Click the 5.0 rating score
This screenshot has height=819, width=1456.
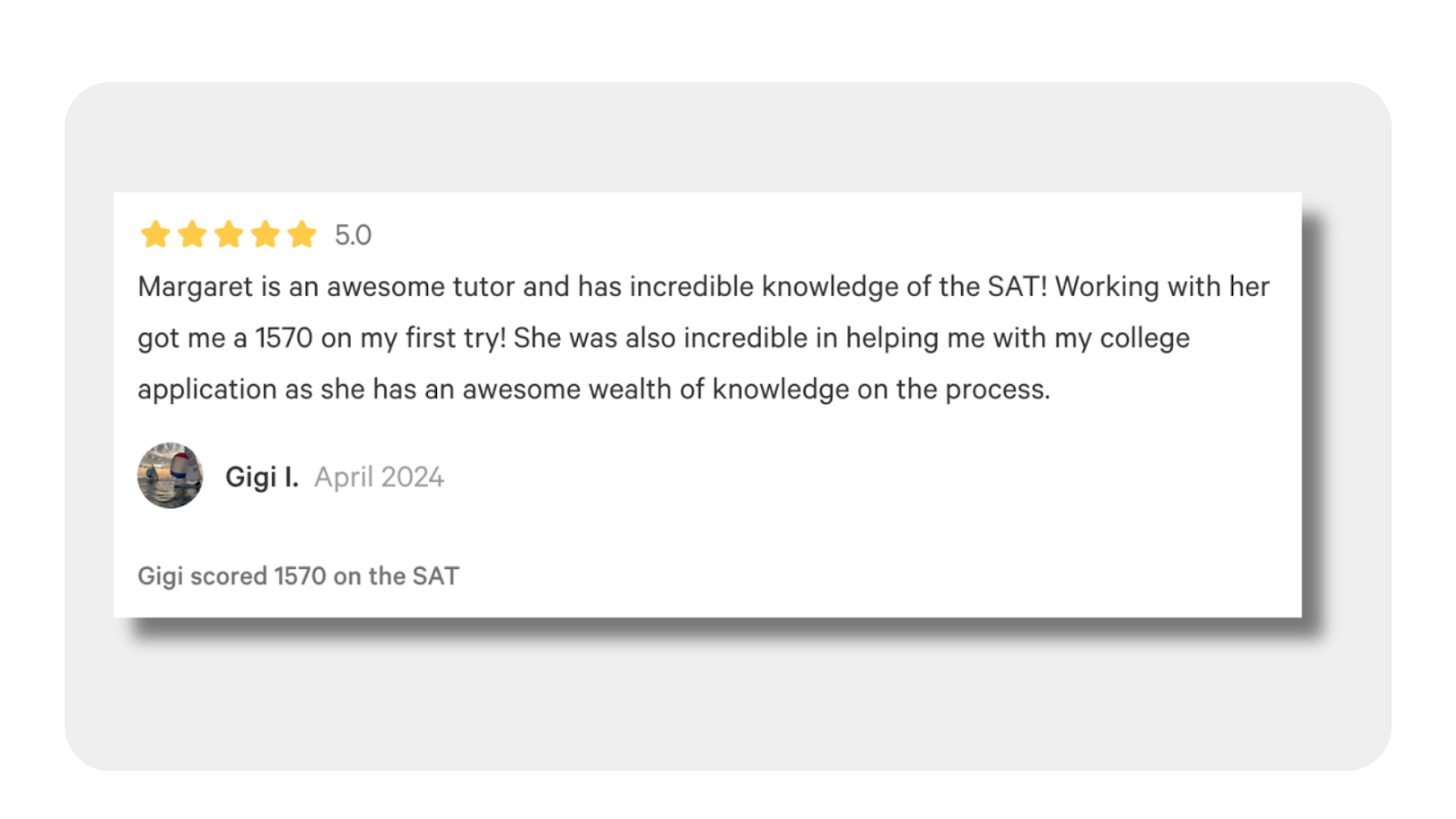pyautogui.click(x=353, y=235)
